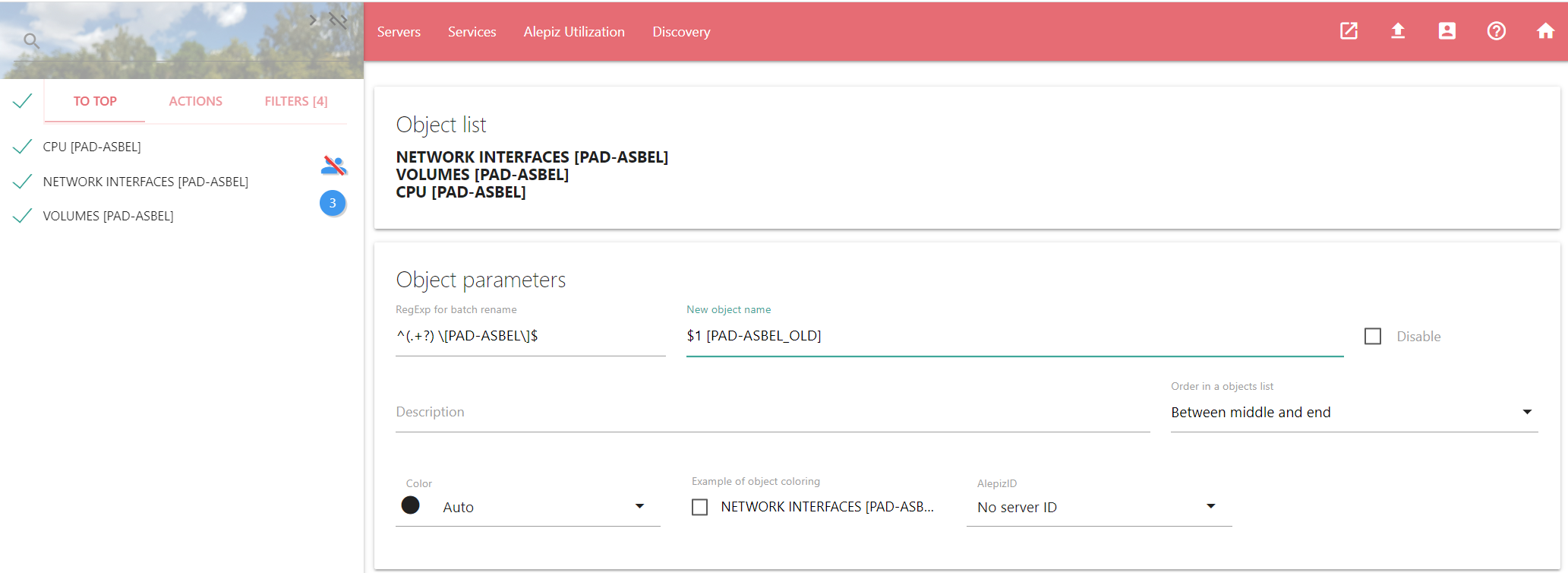Click the crossed-out users group icon

click(x=333, y=166)
